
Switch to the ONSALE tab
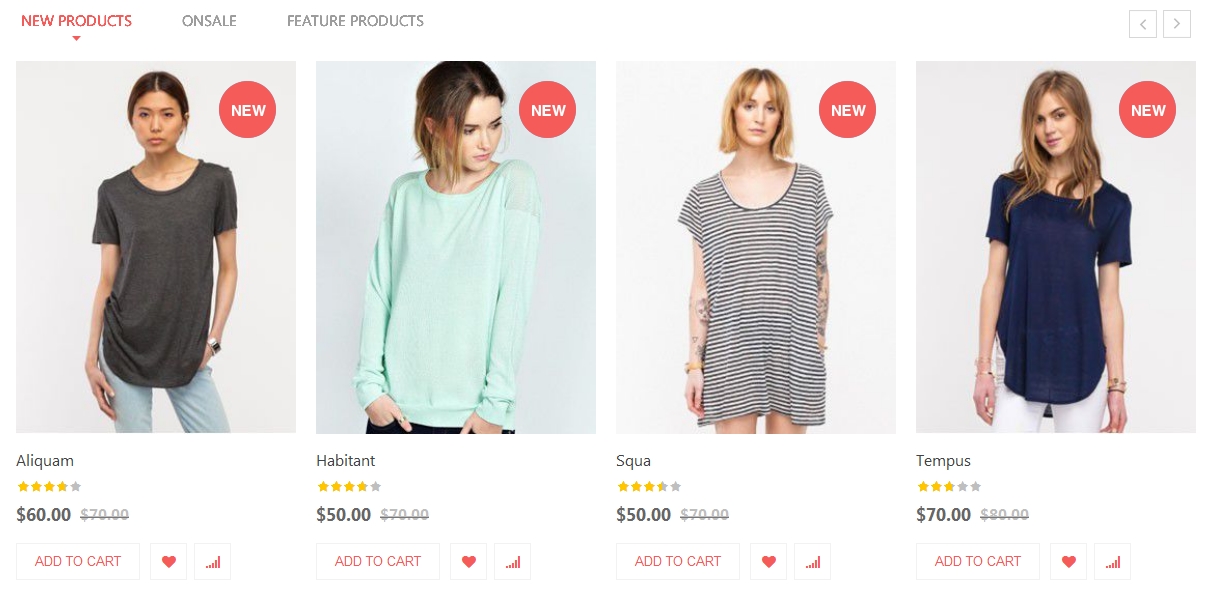[x=209, y=21]
